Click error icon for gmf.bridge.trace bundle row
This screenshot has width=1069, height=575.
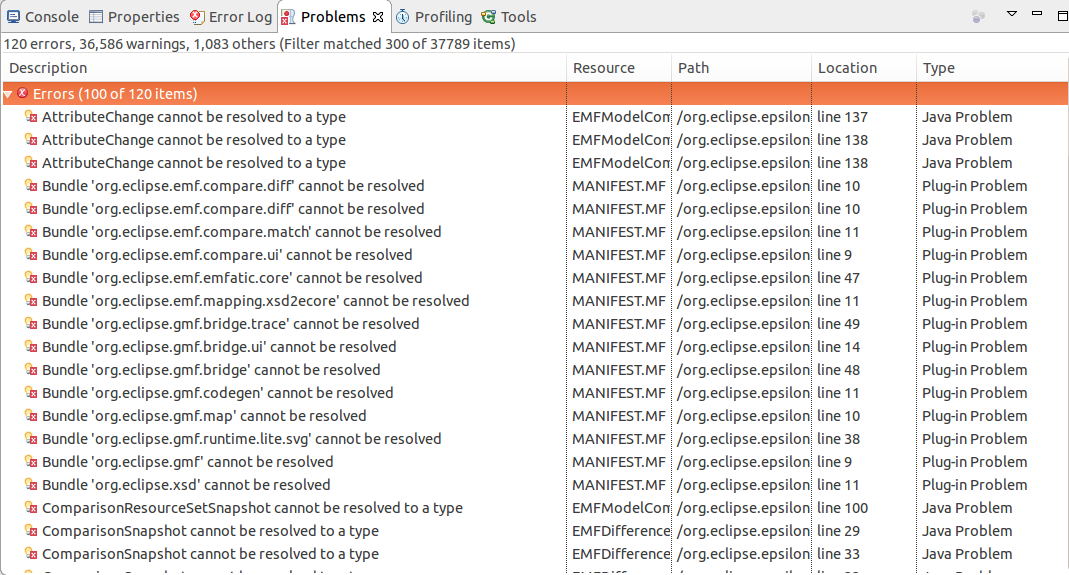(31, 324)
